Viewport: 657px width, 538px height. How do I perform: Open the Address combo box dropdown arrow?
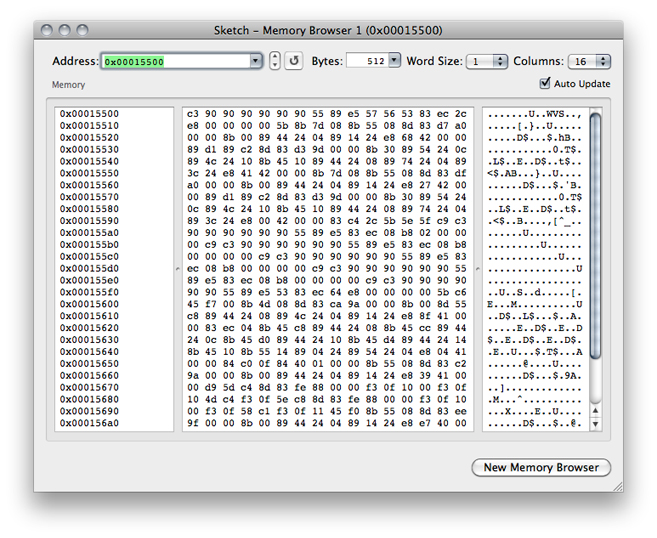point(256,61)
